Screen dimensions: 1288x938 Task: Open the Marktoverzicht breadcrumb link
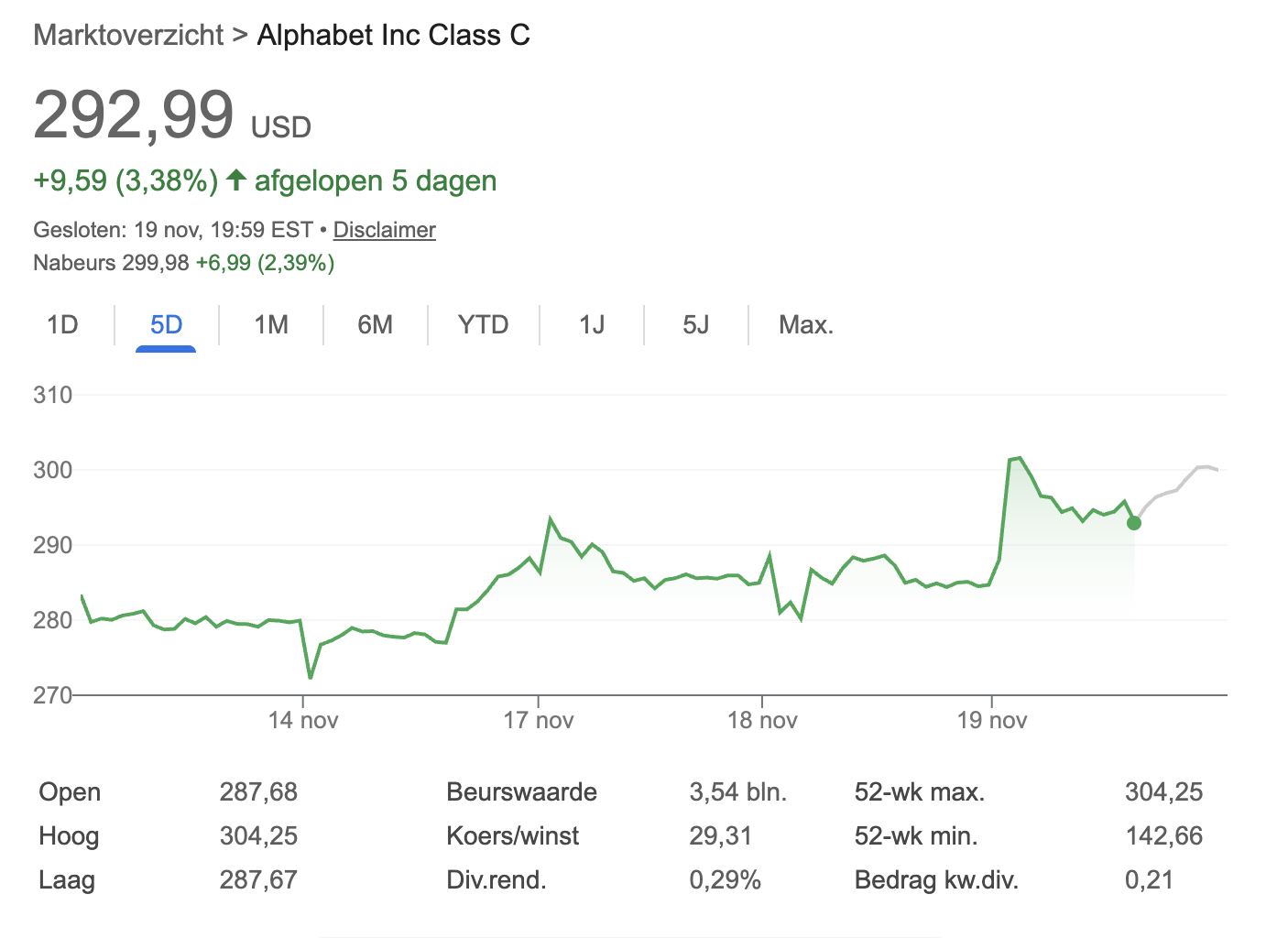[128, 35]
